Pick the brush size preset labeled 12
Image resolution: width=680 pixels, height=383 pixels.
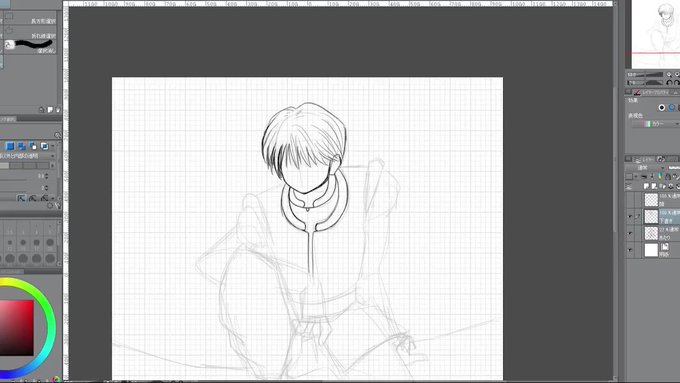tap(10, 244)
